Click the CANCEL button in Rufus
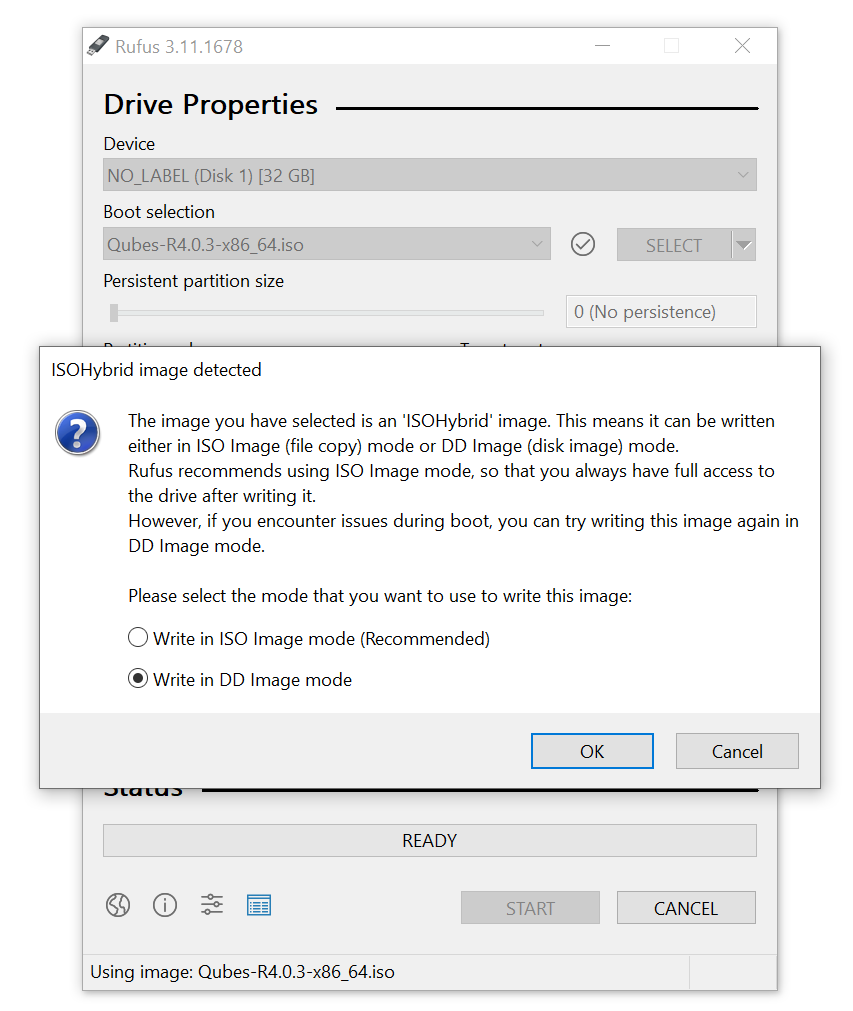 tap(686, 908)
